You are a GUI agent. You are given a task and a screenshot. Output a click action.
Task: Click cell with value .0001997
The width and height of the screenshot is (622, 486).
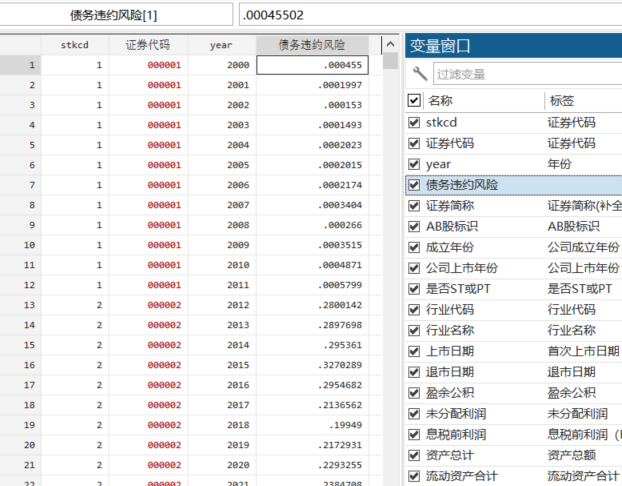(312, 85)
